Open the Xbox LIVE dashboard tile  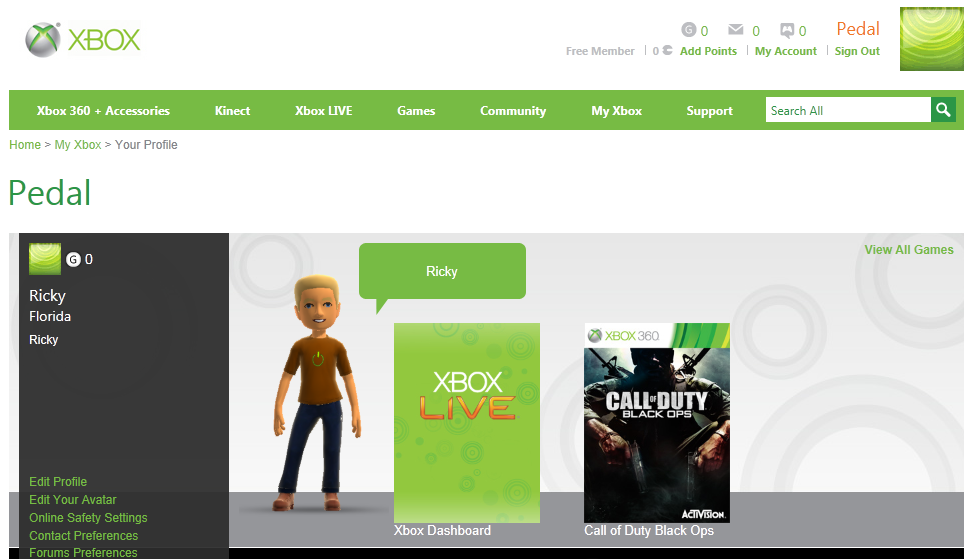coord(467,422)
